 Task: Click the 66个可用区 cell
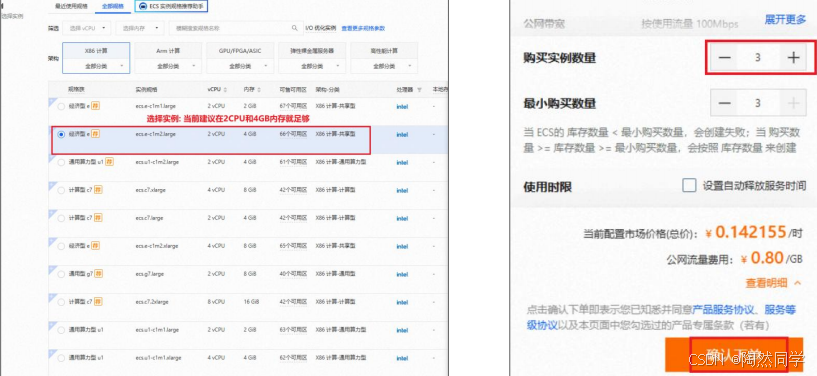tap(292, 134)
